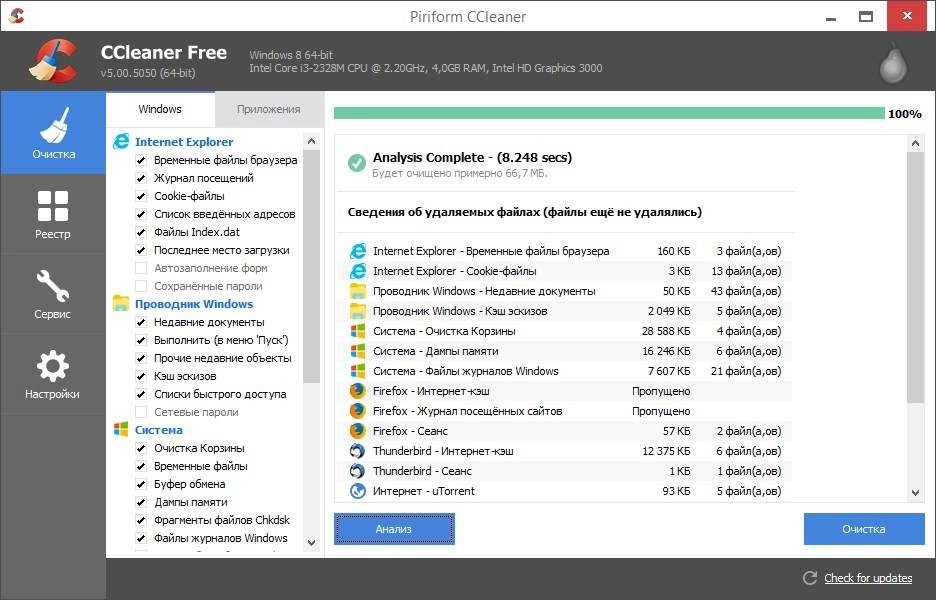936x600 pixels.
Task: Click the Анализ button
Action: [x=394, y=529]
